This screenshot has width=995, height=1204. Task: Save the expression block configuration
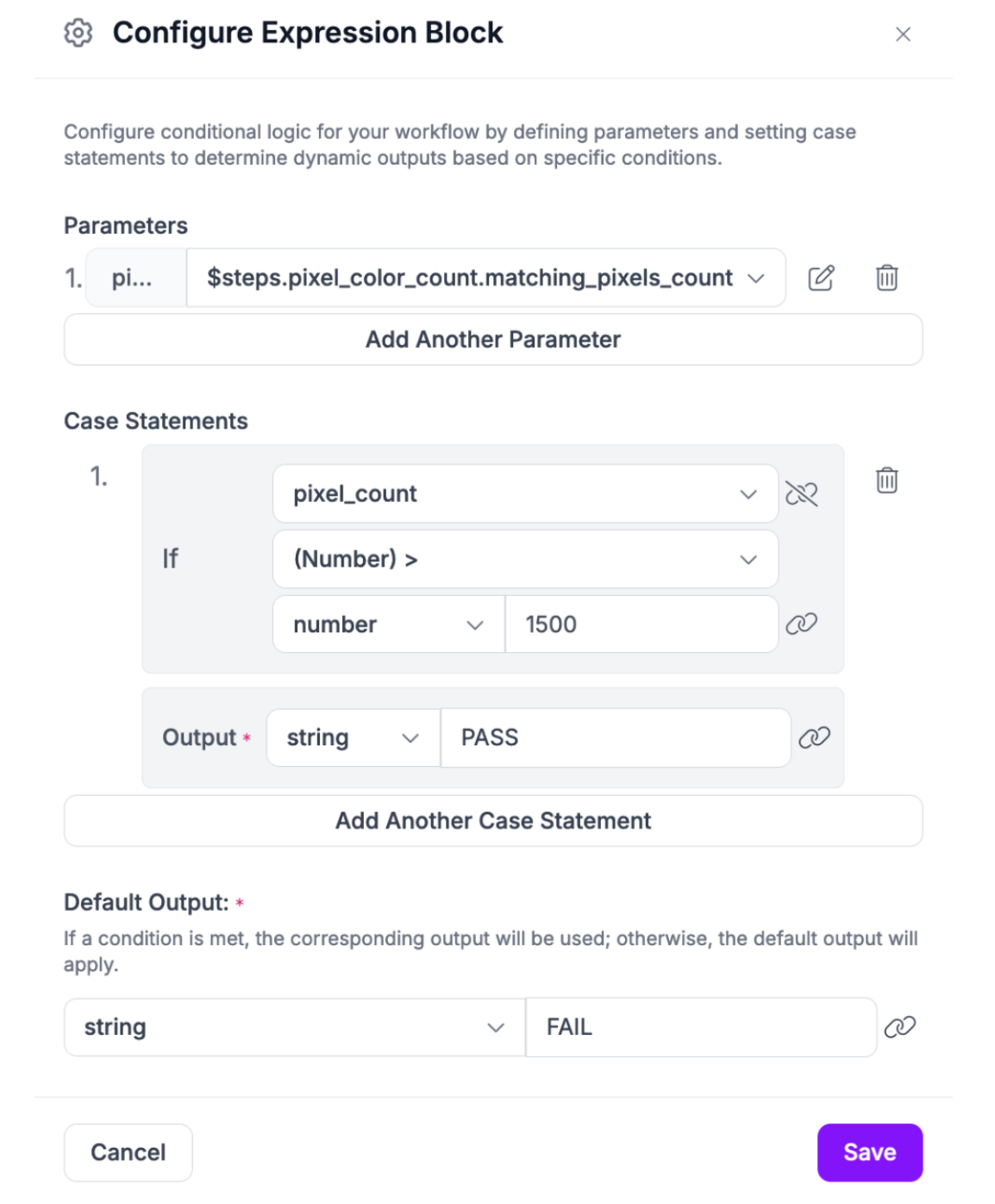869,1152
